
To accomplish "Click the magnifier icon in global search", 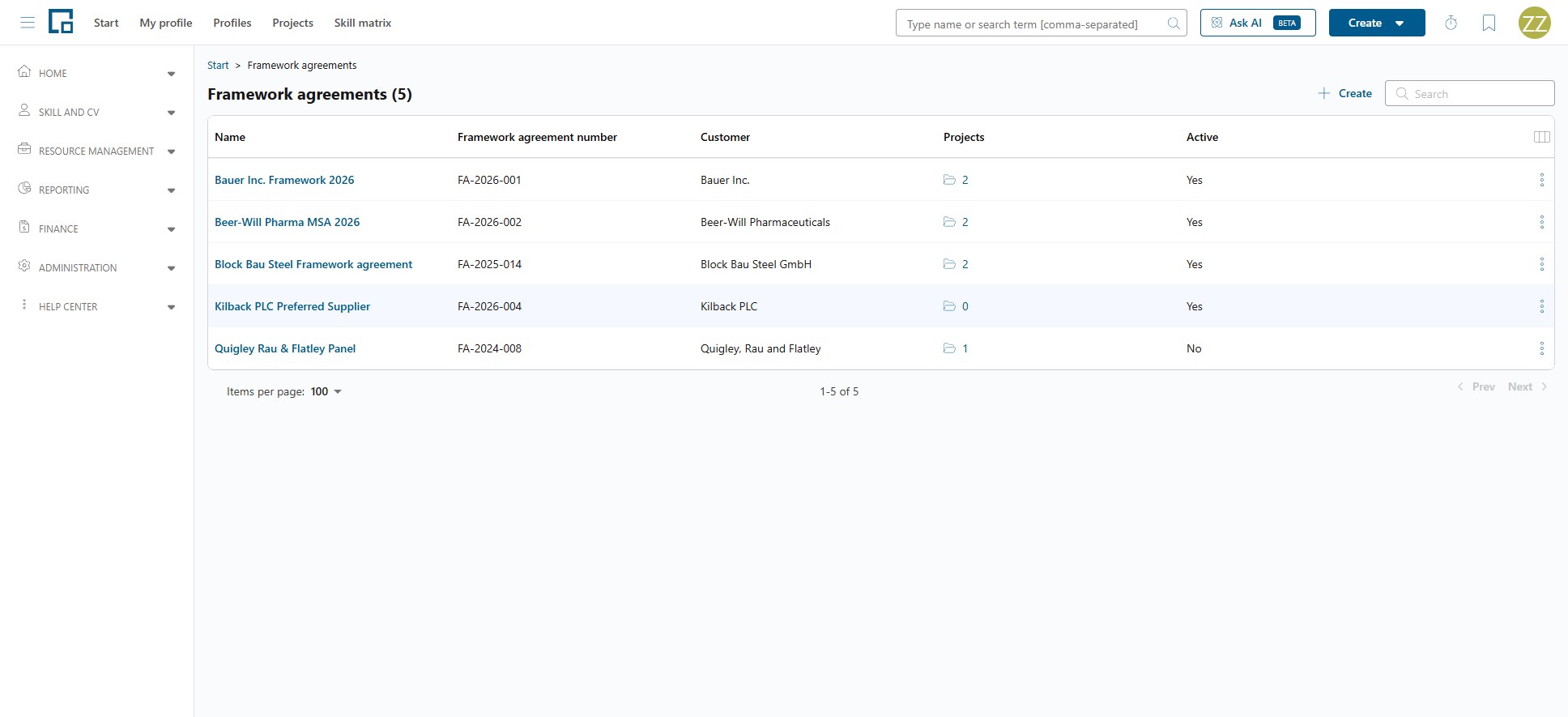I will tap(1174, 23).
